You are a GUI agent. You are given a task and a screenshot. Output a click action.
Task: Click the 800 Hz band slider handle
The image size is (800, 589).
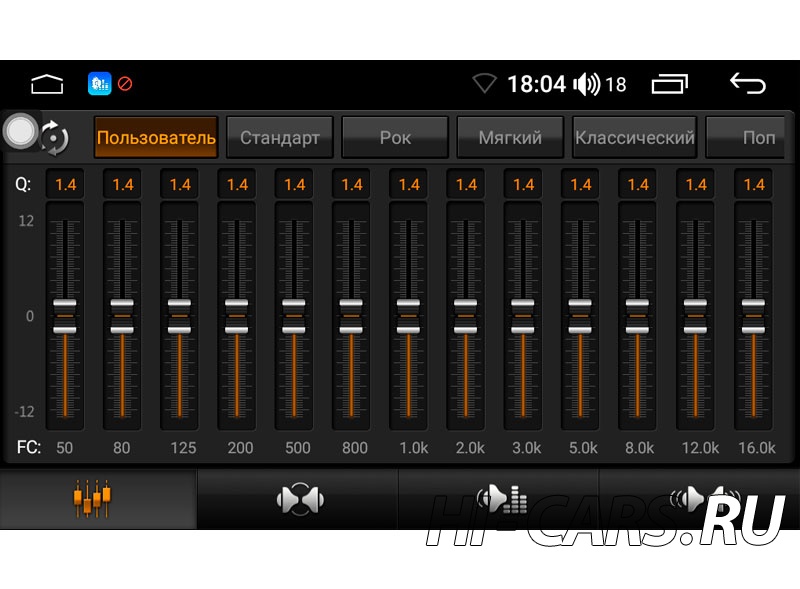(x=351, y=316)
